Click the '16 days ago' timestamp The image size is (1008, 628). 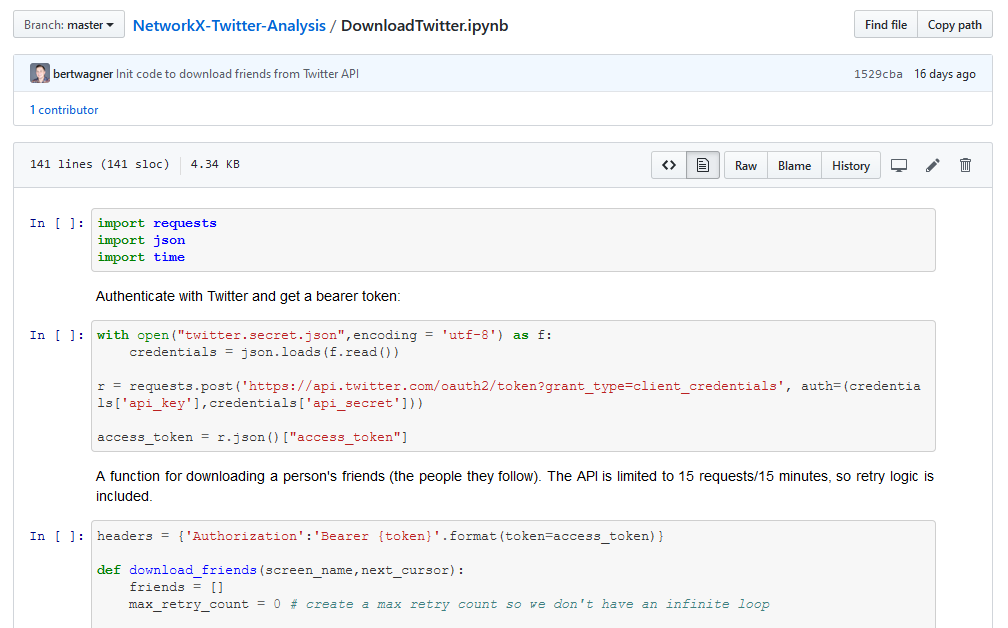point(944,74)
